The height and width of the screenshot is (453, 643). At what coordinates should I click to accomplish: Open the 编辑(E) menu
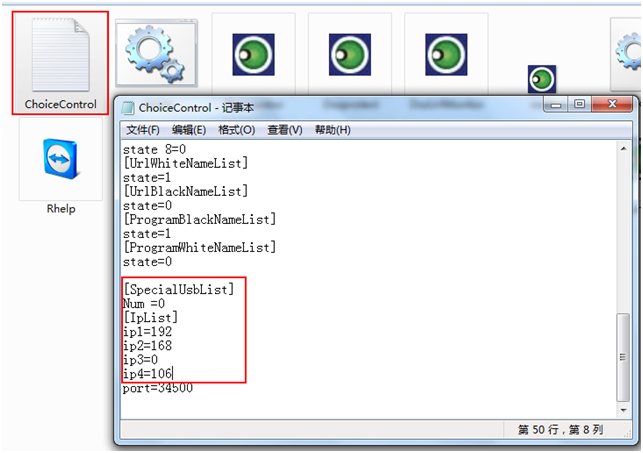(189, 130)
